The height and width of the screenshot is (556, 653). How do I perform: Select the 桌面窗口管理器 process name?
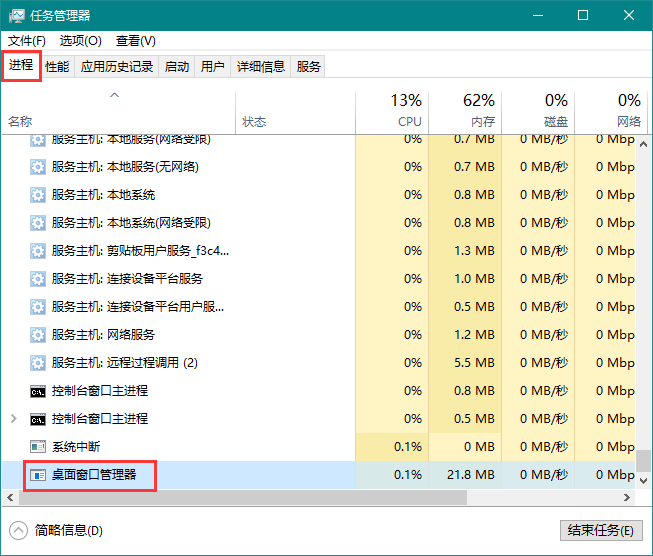[x=94, y=475]
